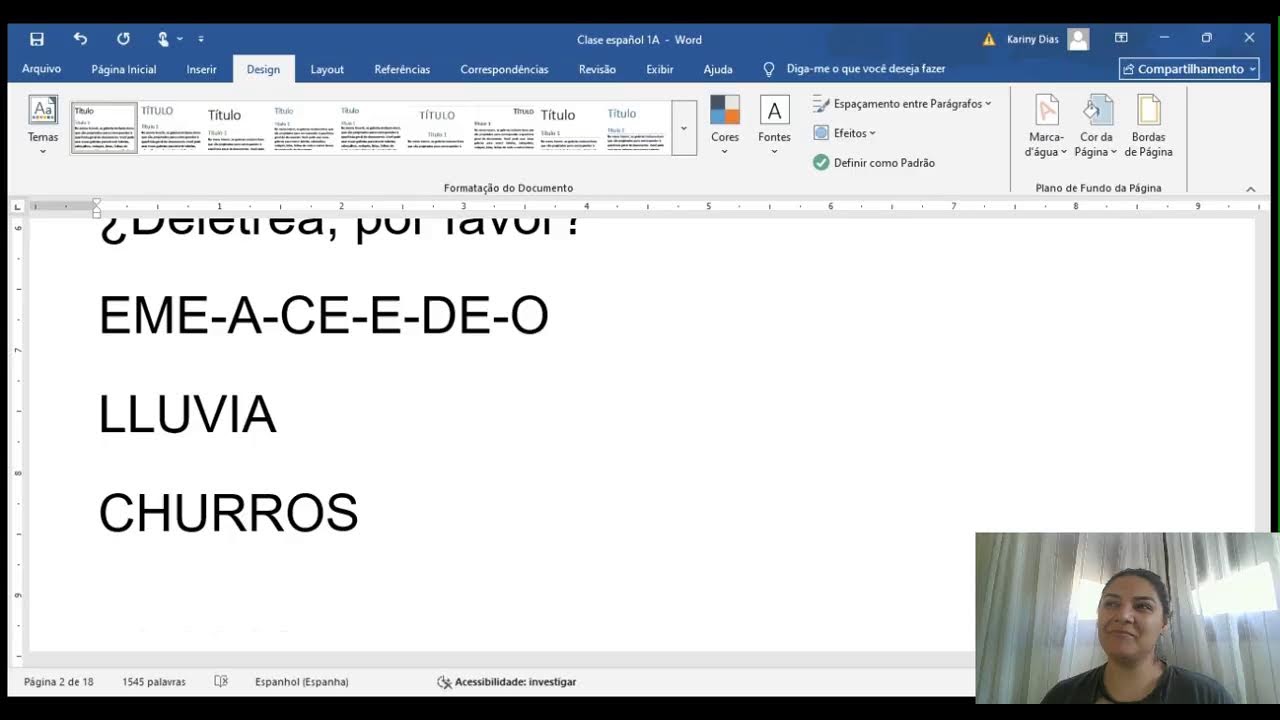Save the document with the floppy disk icon
Viewport: 1280px width, 720px height.
coord(37,39)
